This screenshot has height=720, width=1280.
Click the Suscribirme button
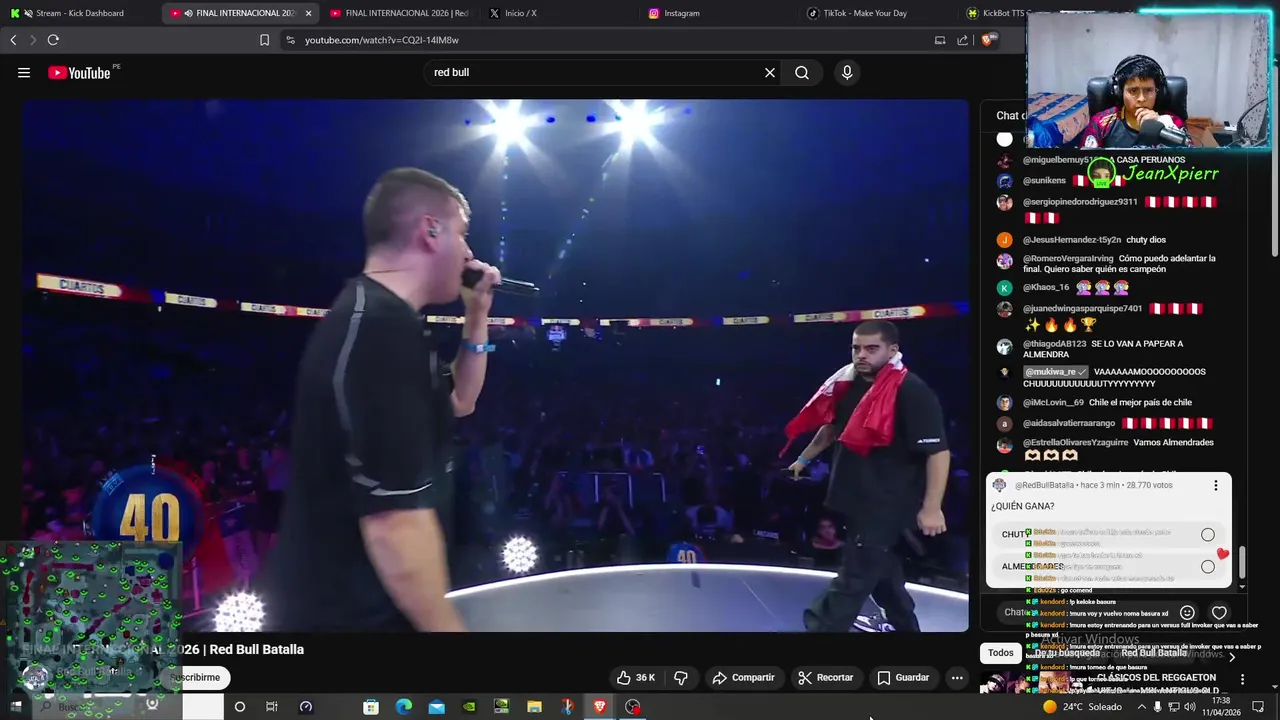coord(195,677)
